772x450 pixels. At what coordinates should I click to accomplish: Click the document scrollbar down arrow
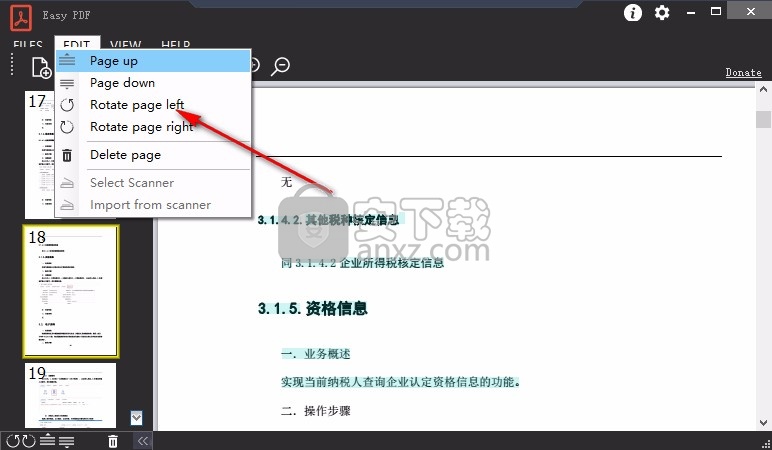[763, 423]
